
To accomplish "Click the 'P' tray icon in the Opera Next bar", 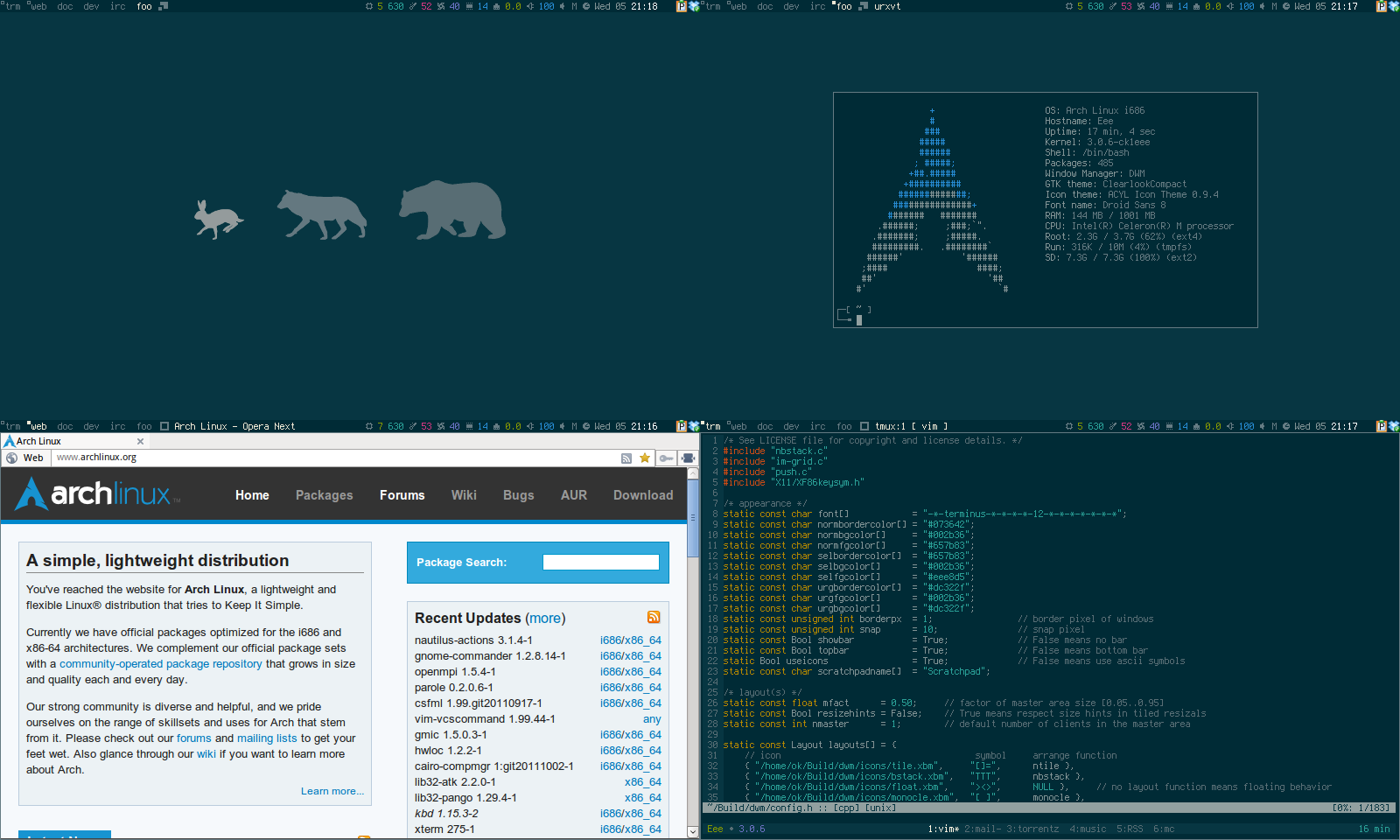I will pos(682,426).
